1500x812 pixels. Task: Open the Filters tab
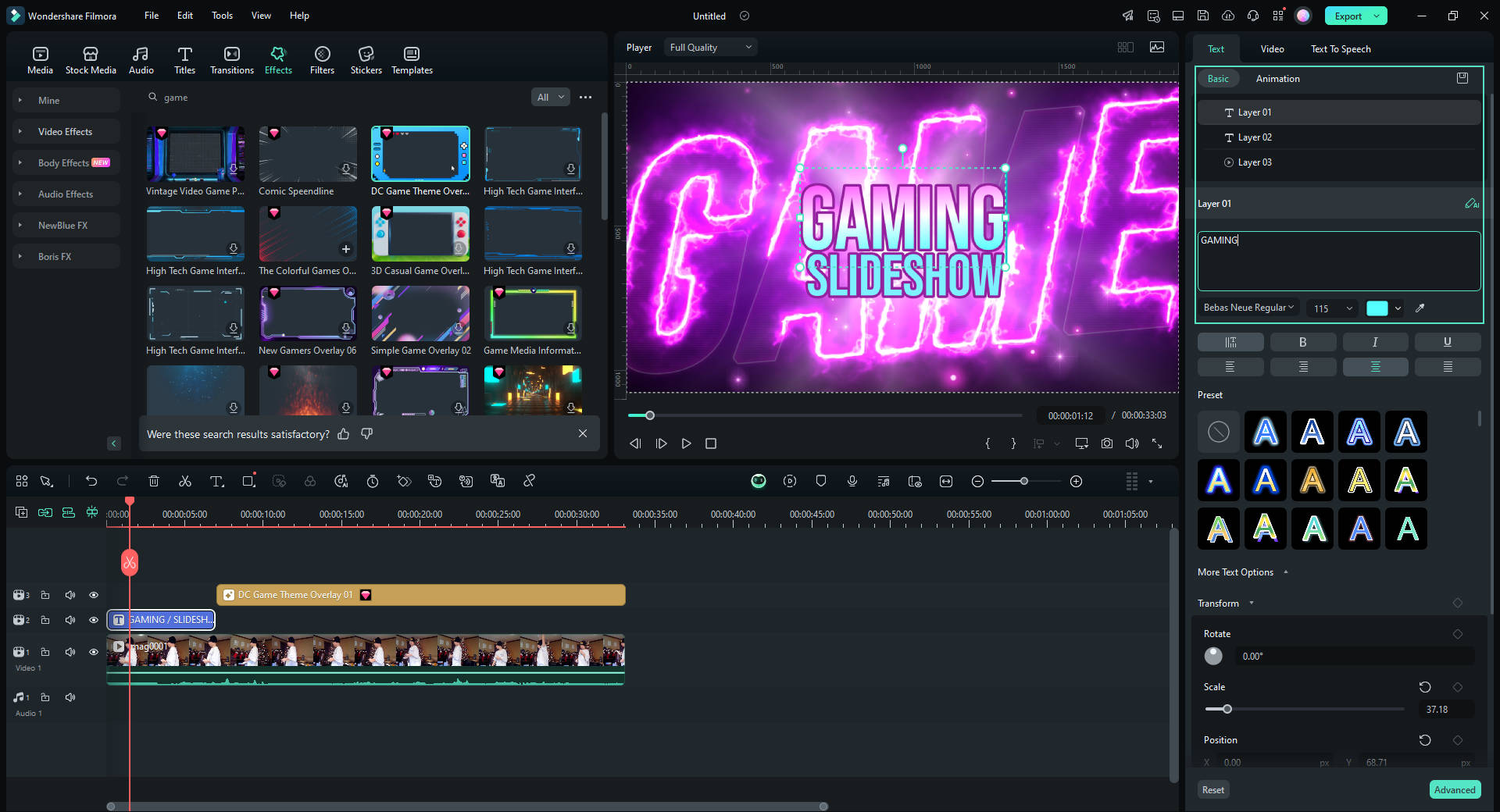[322, 60]
